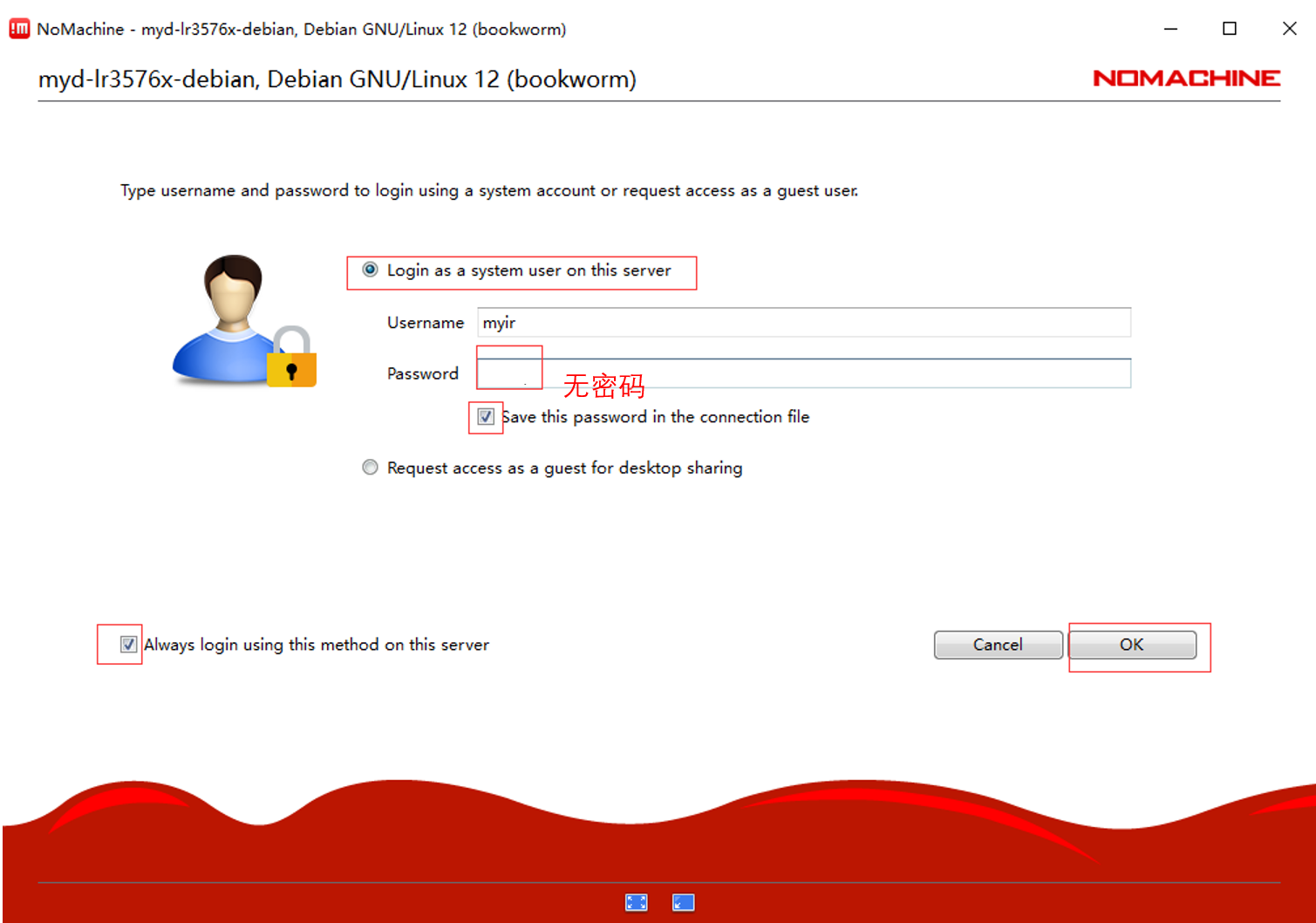
Task: Switch to fullscreen using the four-arrow icon
Action: point(637,902)
